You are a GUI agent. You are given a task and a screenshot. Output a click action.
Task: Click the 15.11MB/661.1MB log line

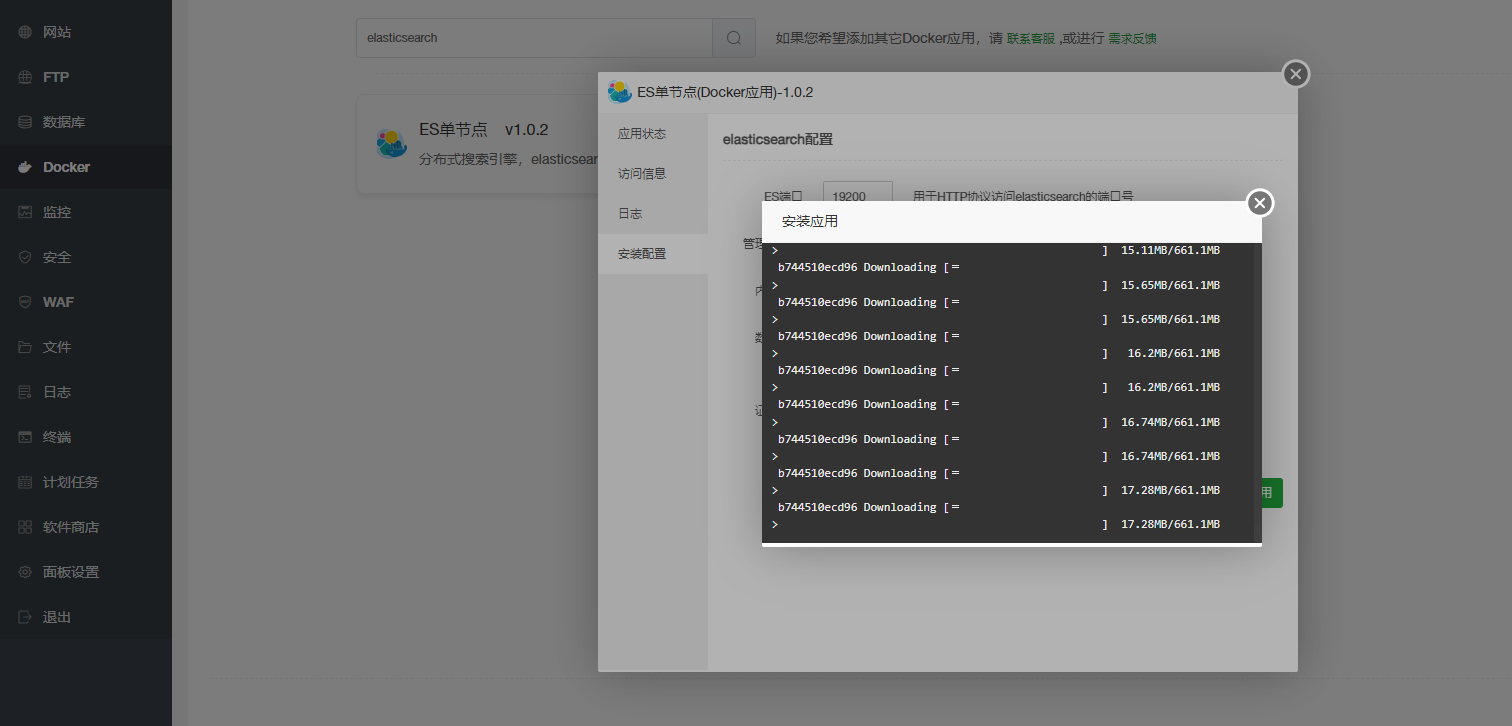[x=1170, y=250]
